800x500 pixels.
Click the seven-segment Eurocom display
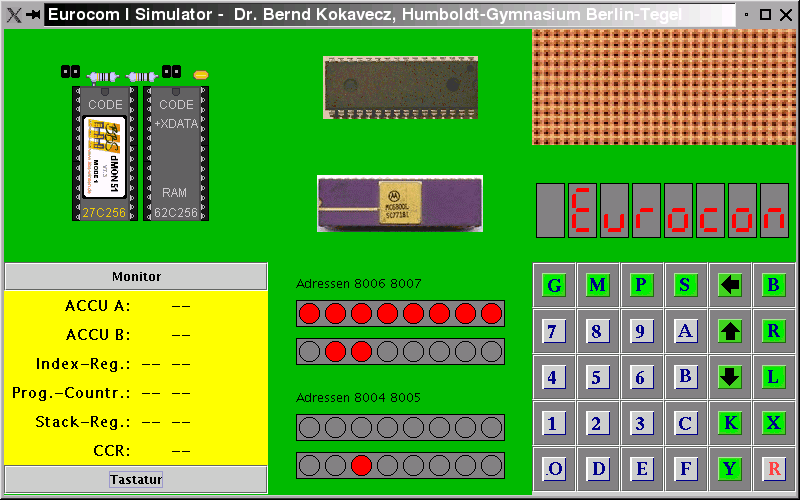(x=662, y=210)
